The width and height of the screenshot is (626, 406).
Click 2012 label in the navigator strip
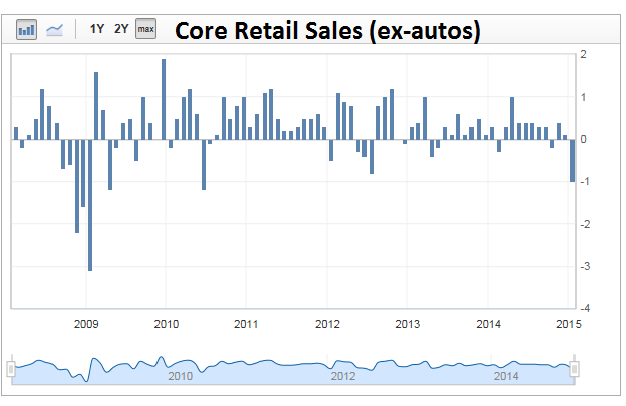[342, 377]
